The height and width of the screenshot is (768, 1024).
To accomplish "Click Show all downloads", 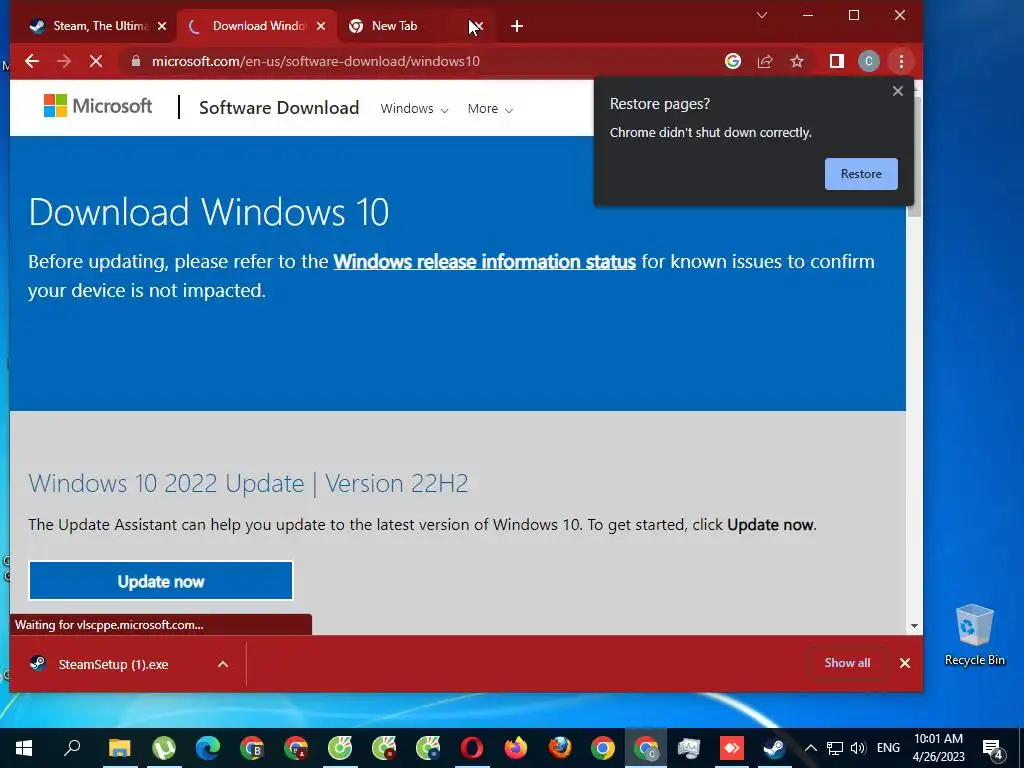I will point(847,663).
